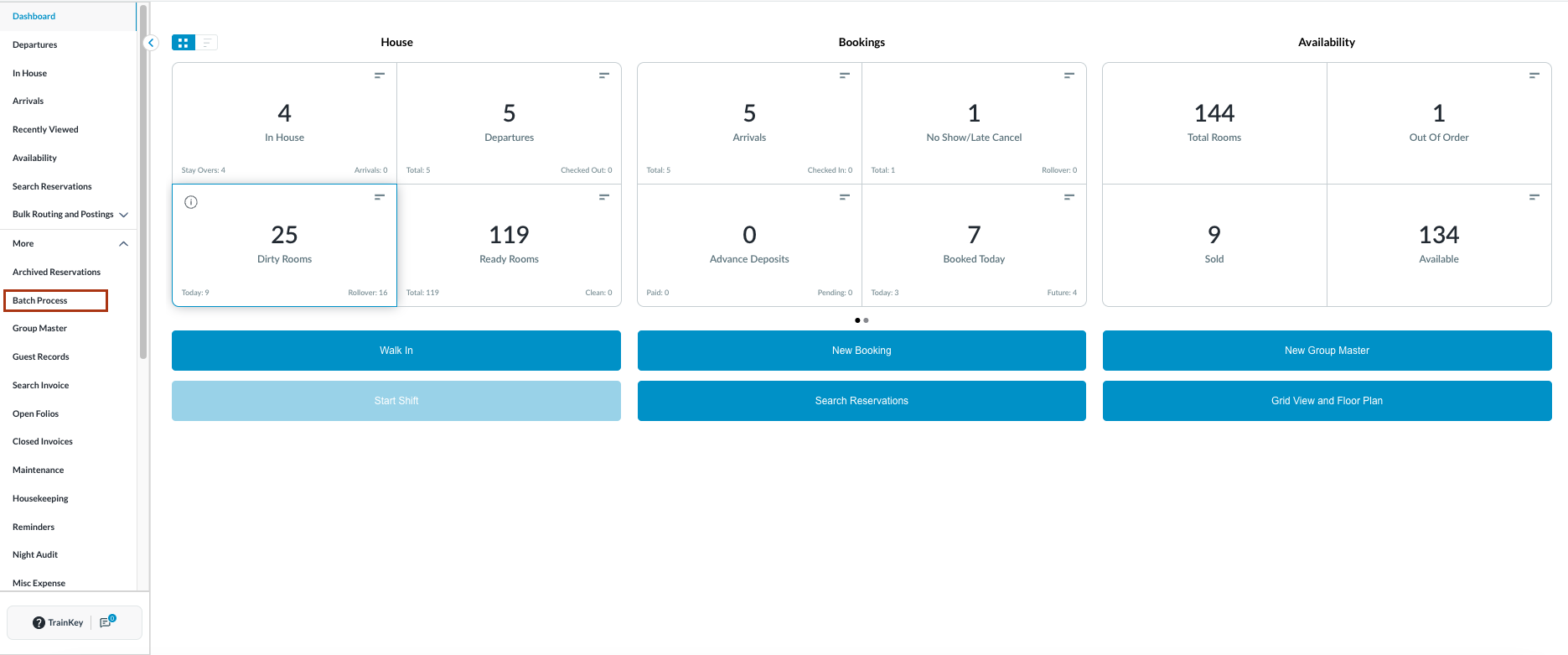Open the Booked Today card menu icon
Viewport: 1568px width, 655px height.
(1069, 197)
